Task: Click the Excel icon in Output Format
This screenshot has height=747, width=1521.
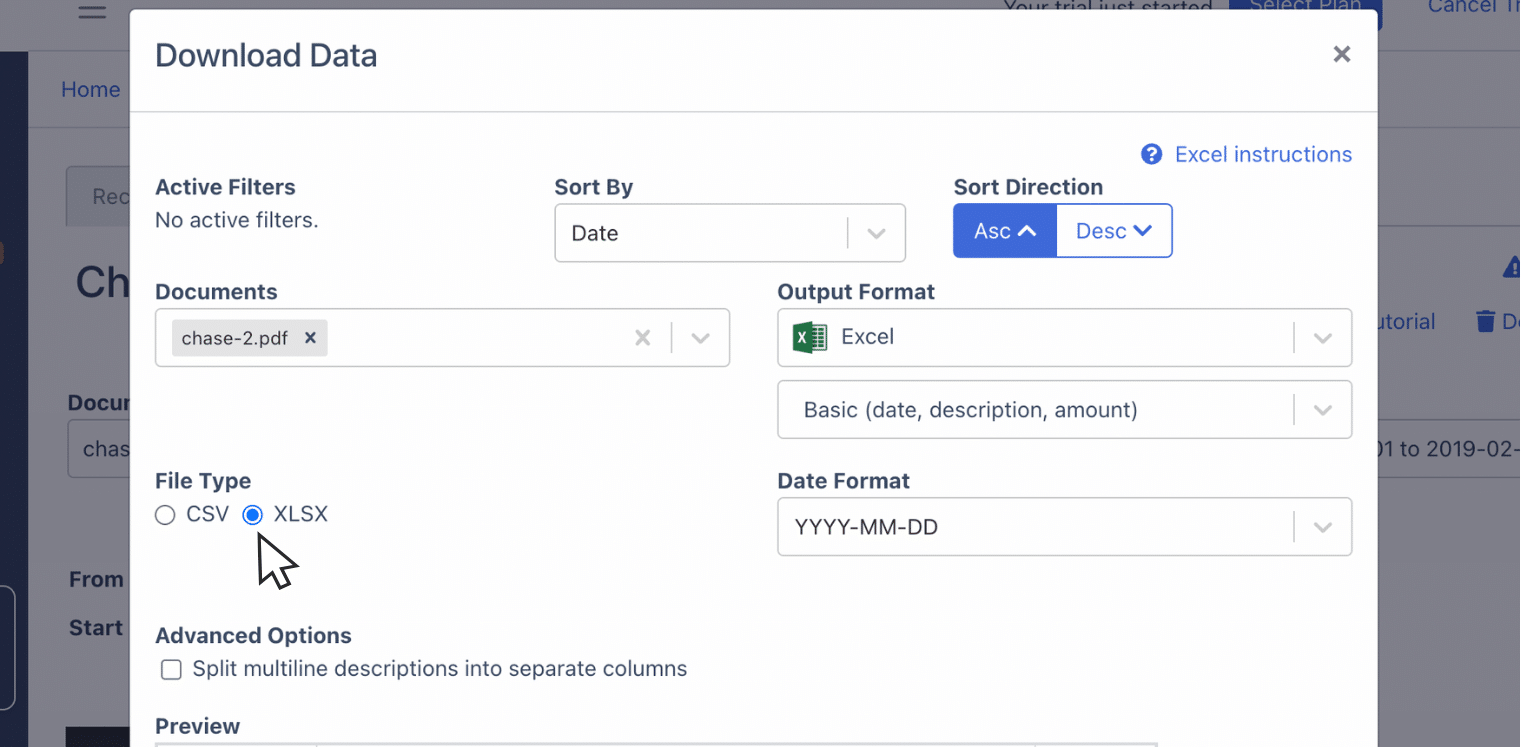Action: 810,337
